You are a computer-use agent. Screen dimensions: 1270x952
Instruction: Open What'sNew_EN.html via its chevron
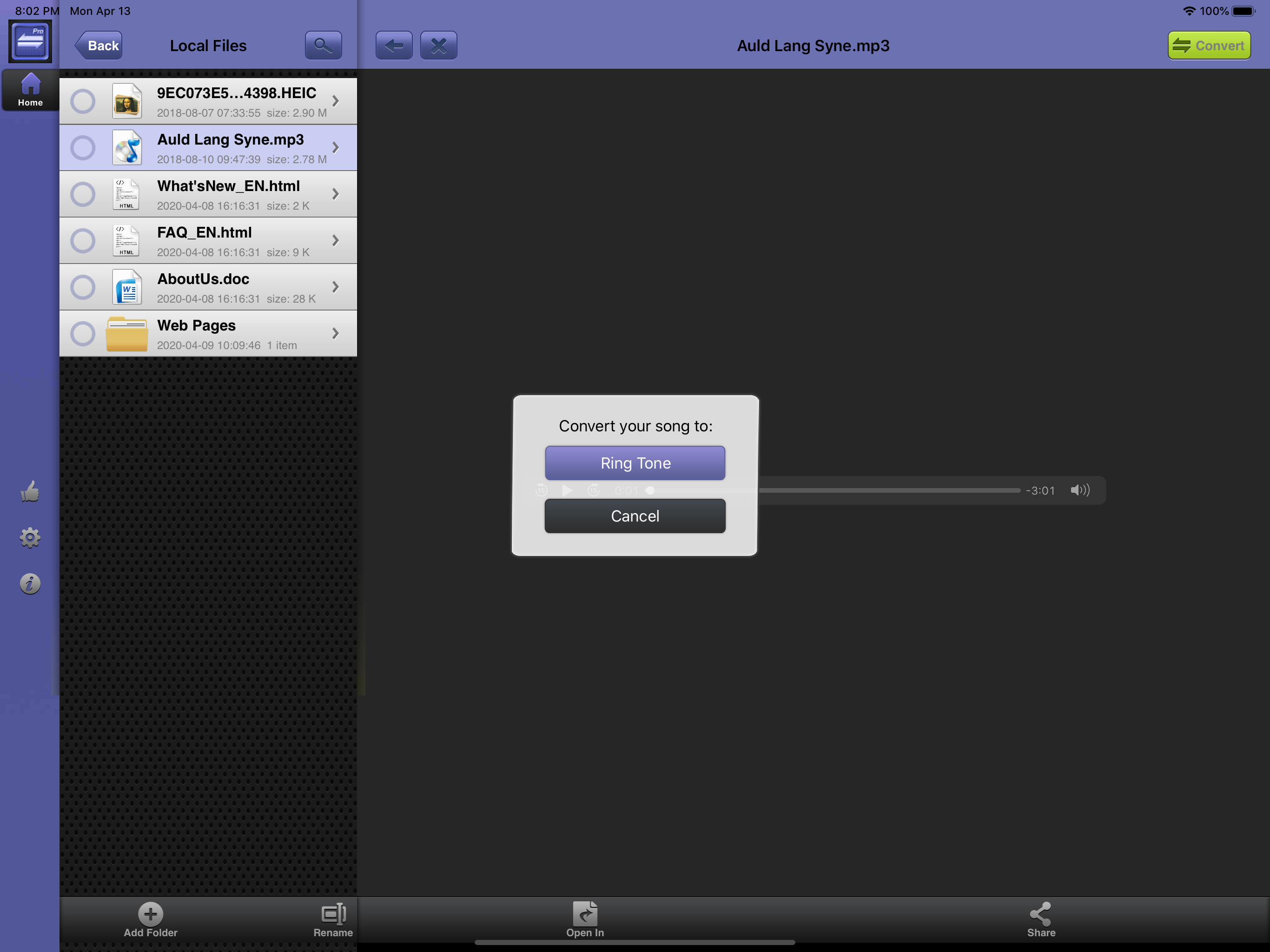pos(336,194)
